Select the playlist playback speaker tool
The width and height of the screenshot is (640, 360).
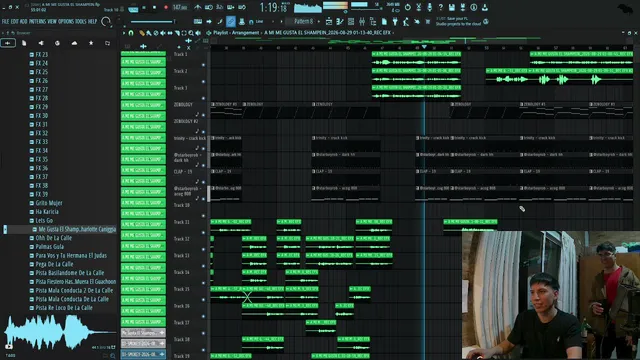198,33
